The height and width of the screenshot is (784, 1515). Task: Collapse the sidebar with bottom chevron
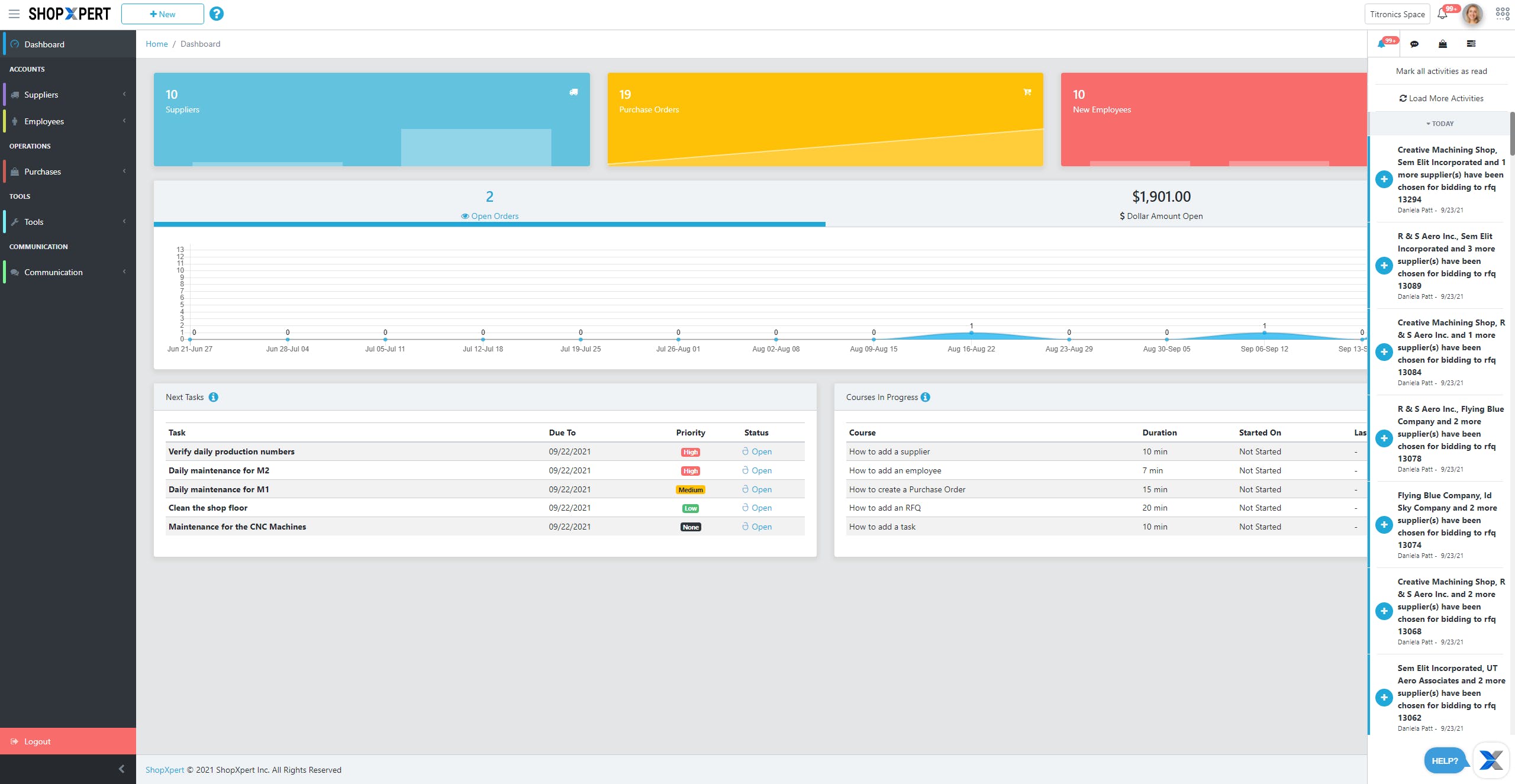tap(121, 769)
